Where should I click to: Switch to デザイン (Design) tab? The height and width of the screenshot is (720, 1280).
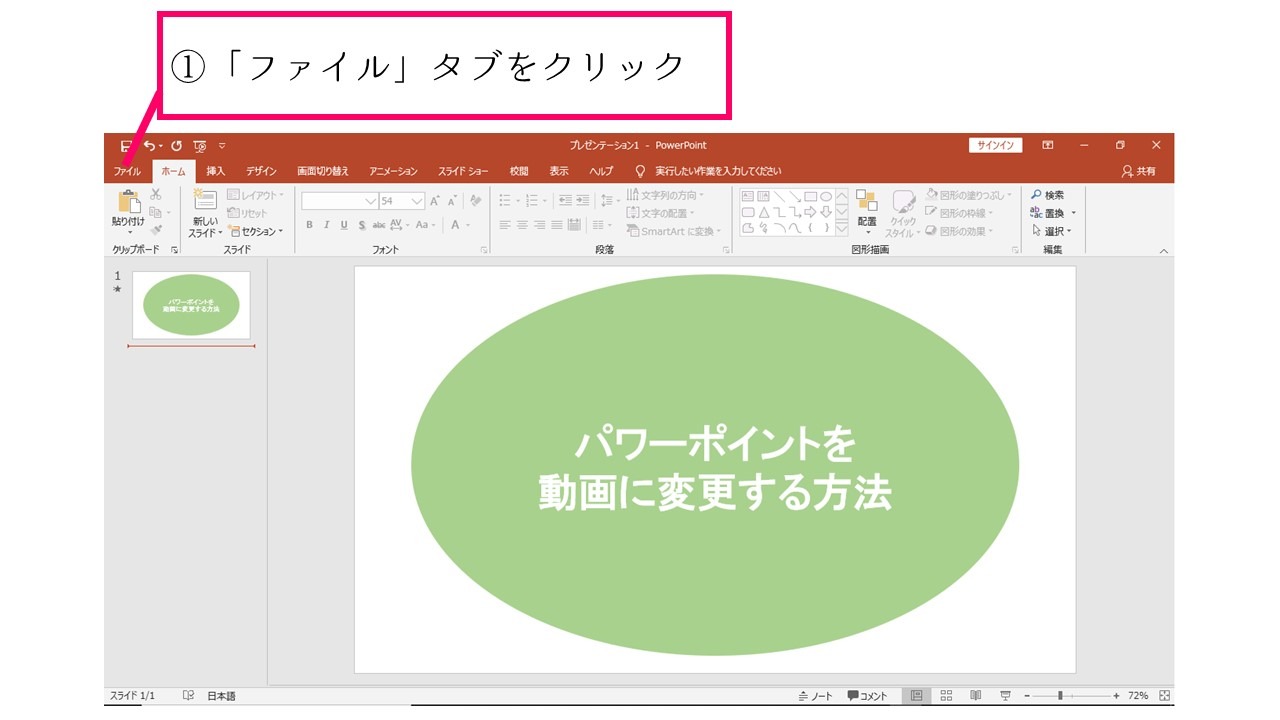tap(262, 171)
